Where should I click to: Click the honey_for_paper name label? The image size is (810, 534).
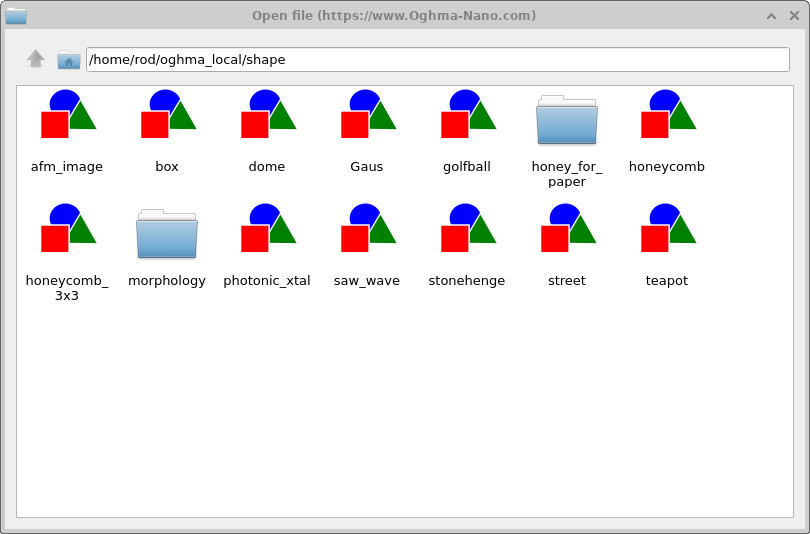tap(567, 174)
